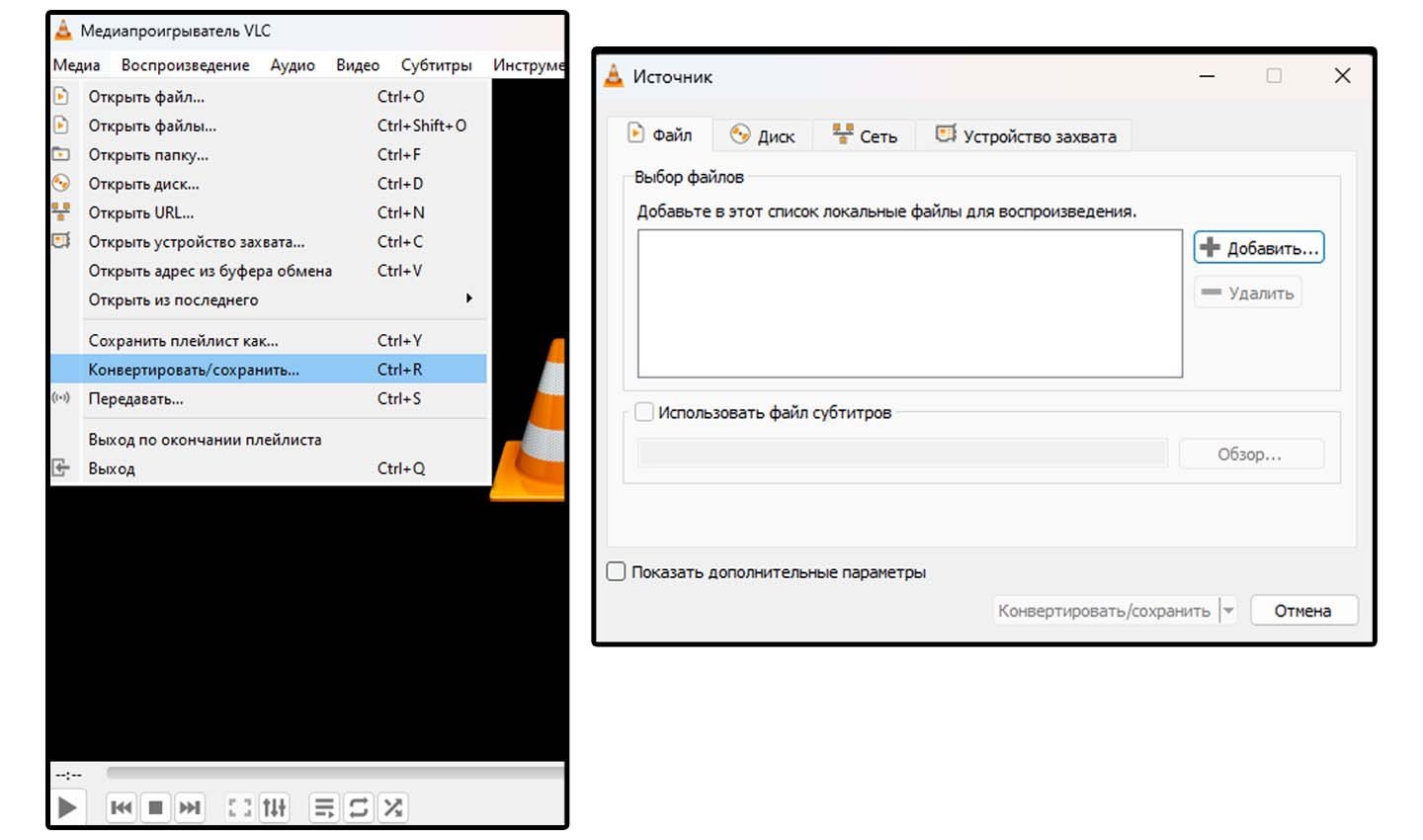Click the VLC cone icon in Источник title bar

(614, 76)
